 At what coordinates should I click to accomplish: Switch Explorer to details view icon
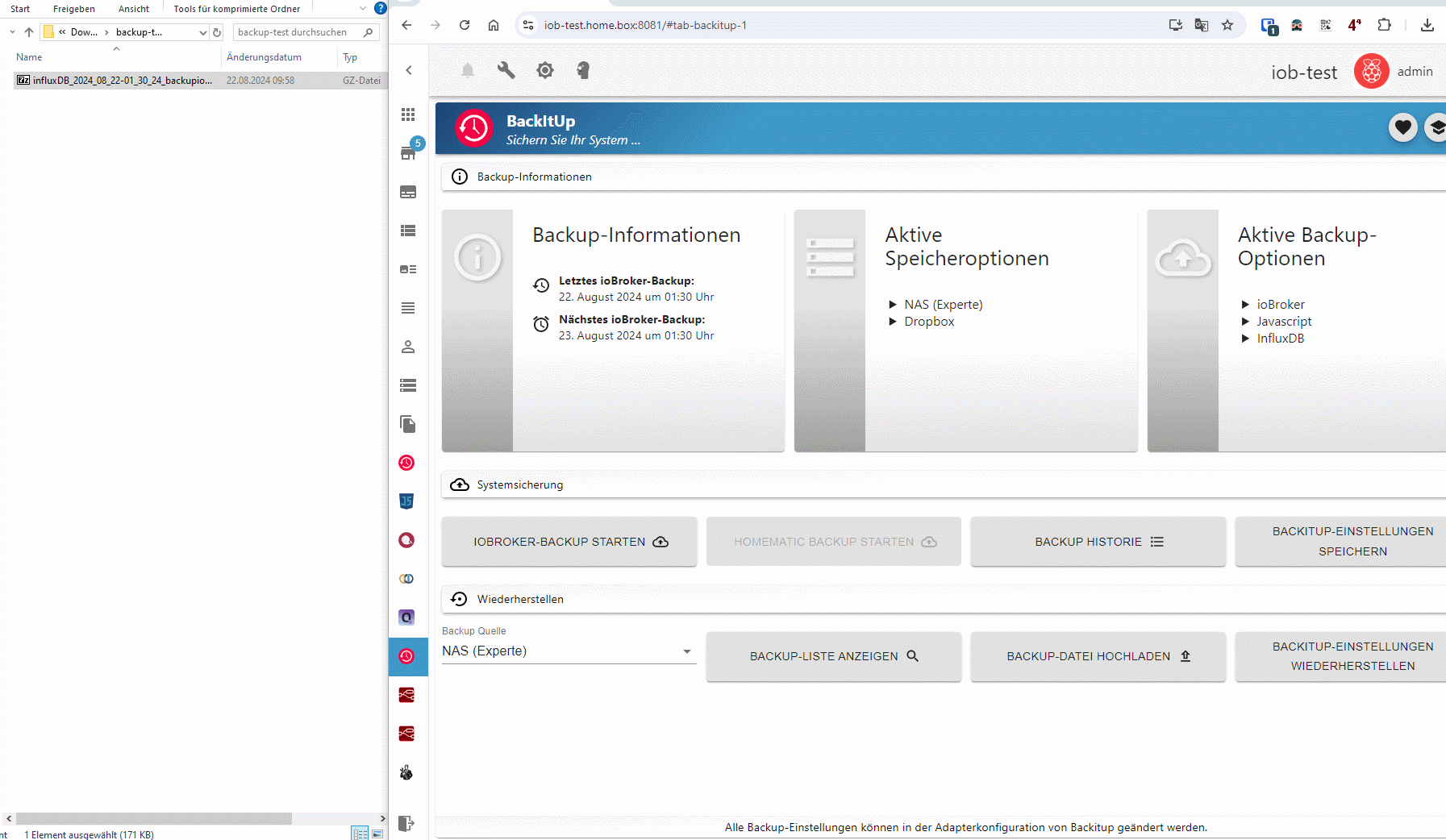click(x=360, y=834)
